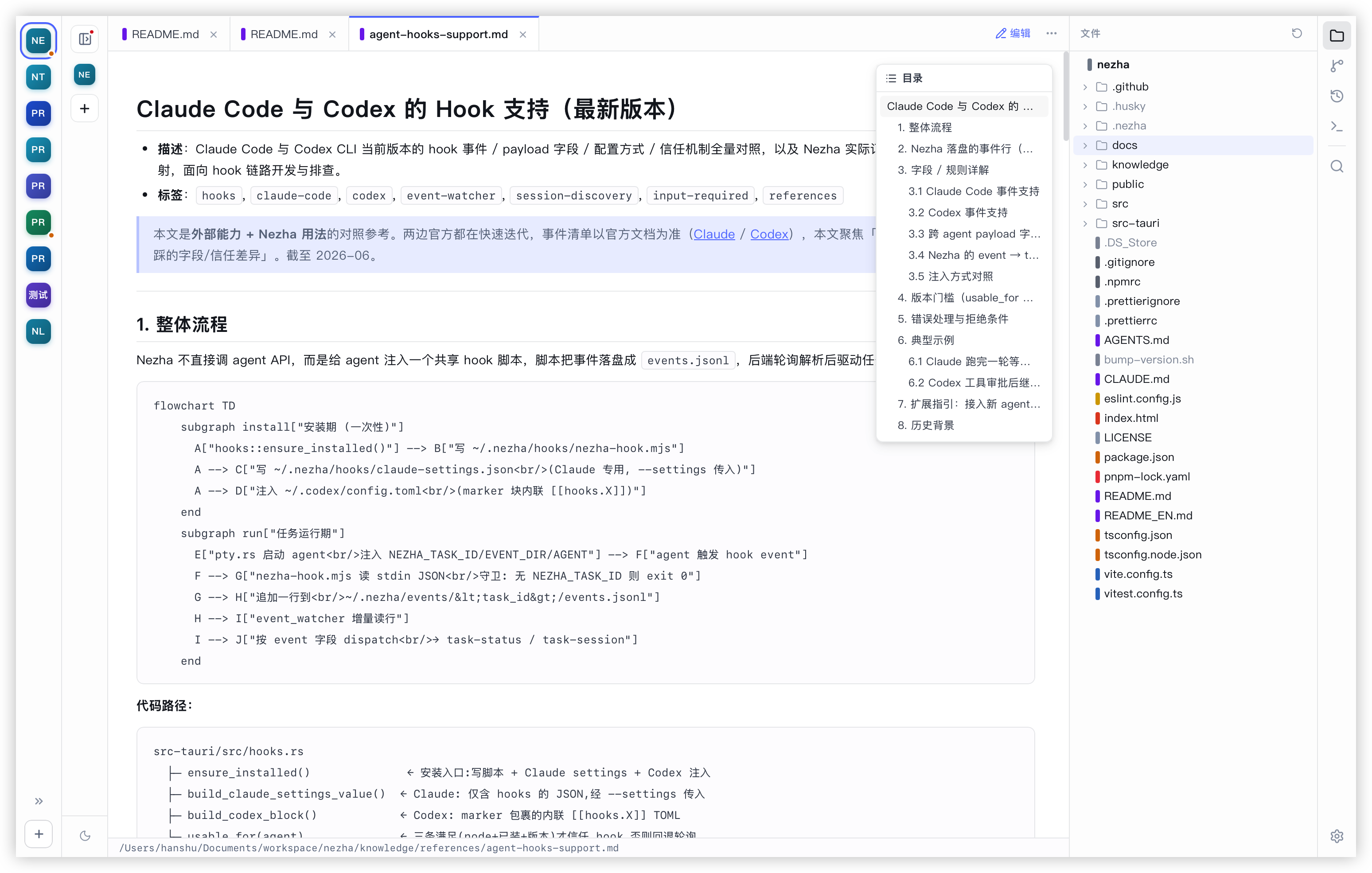Close the first README.md tab
1372x873 pixels.
click(214, 35)
